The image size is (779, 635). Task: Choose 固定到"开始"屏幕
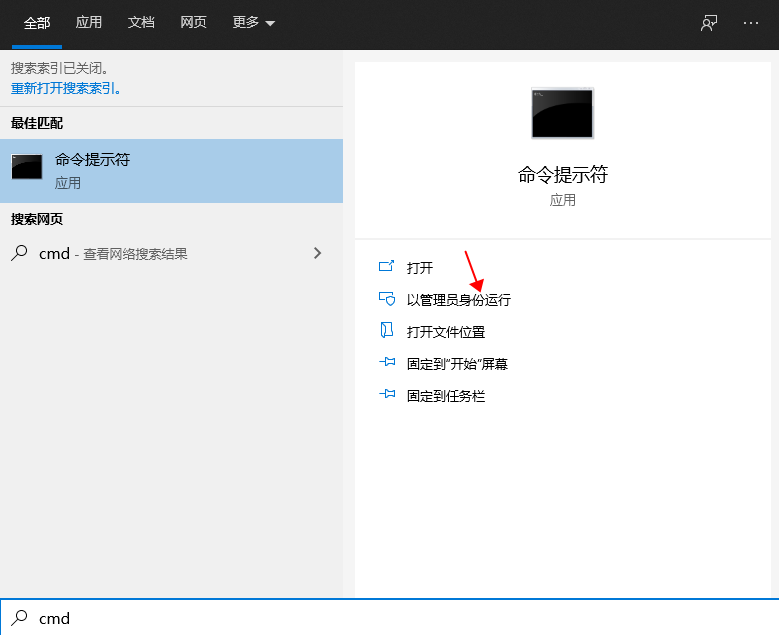point(457,364)
